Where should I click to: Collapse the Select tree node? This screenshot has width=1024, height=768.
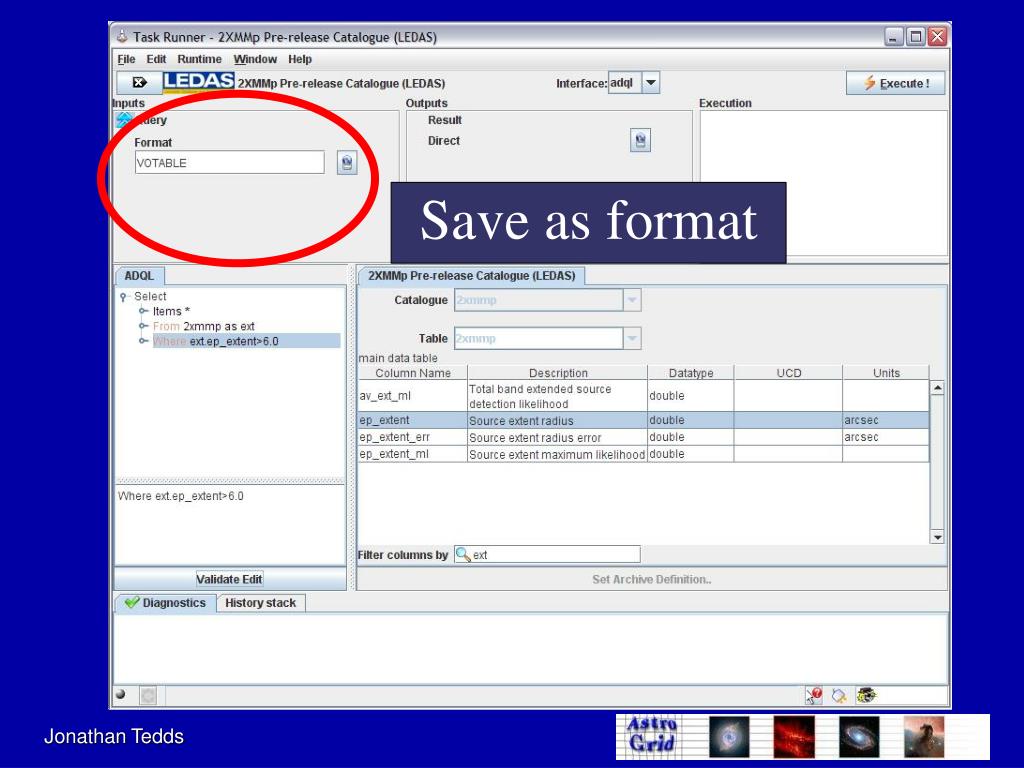123,297
